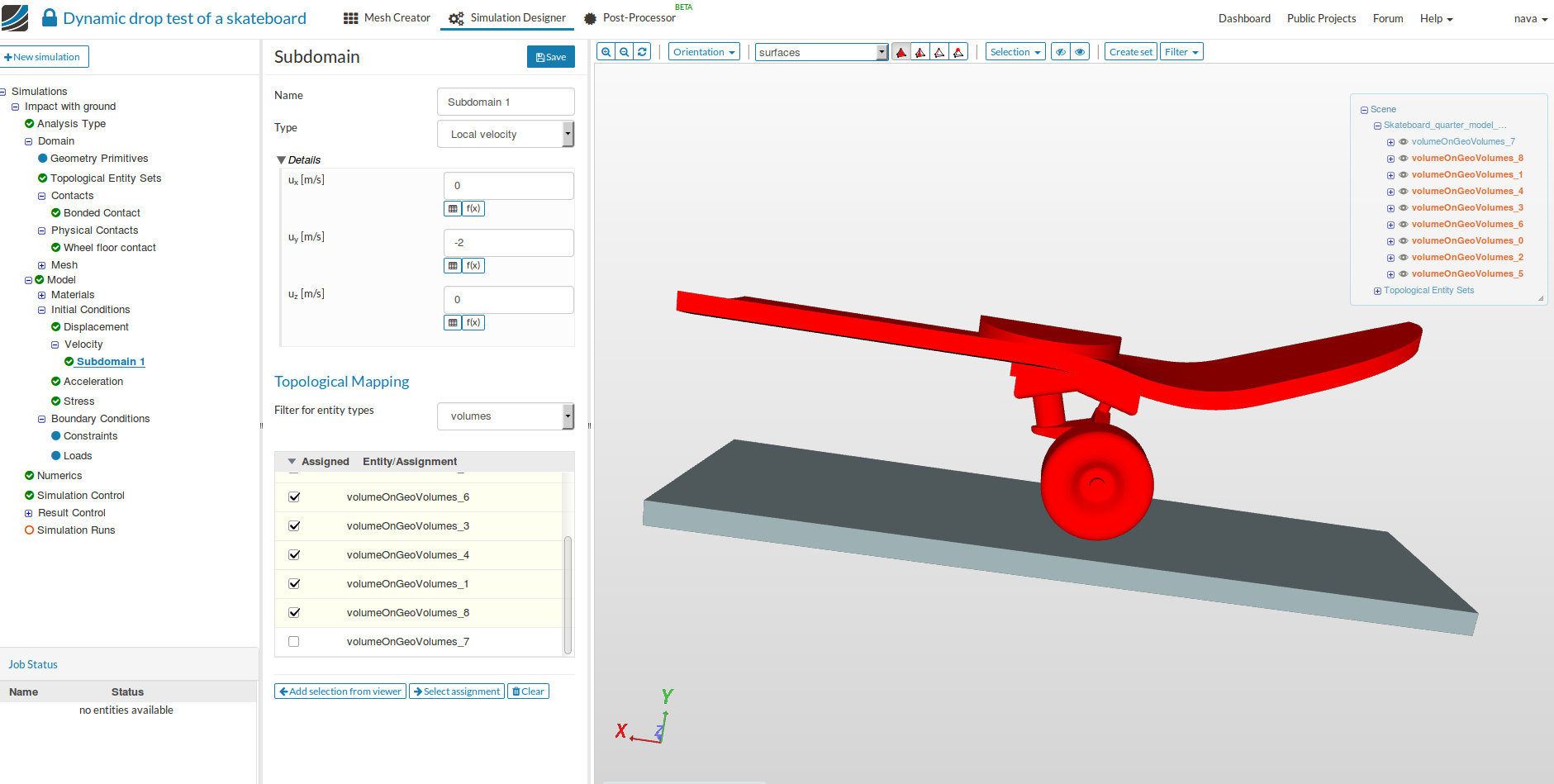Open the entity types filter dropdown showing volumes
Screen dimensions: 1554x784
coord(506,416)
